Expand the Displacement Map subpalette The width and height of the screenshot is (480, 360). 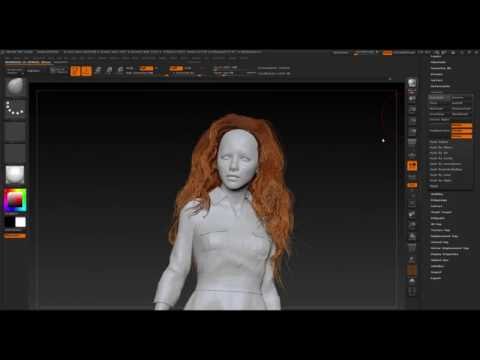[x=444, y=236]
